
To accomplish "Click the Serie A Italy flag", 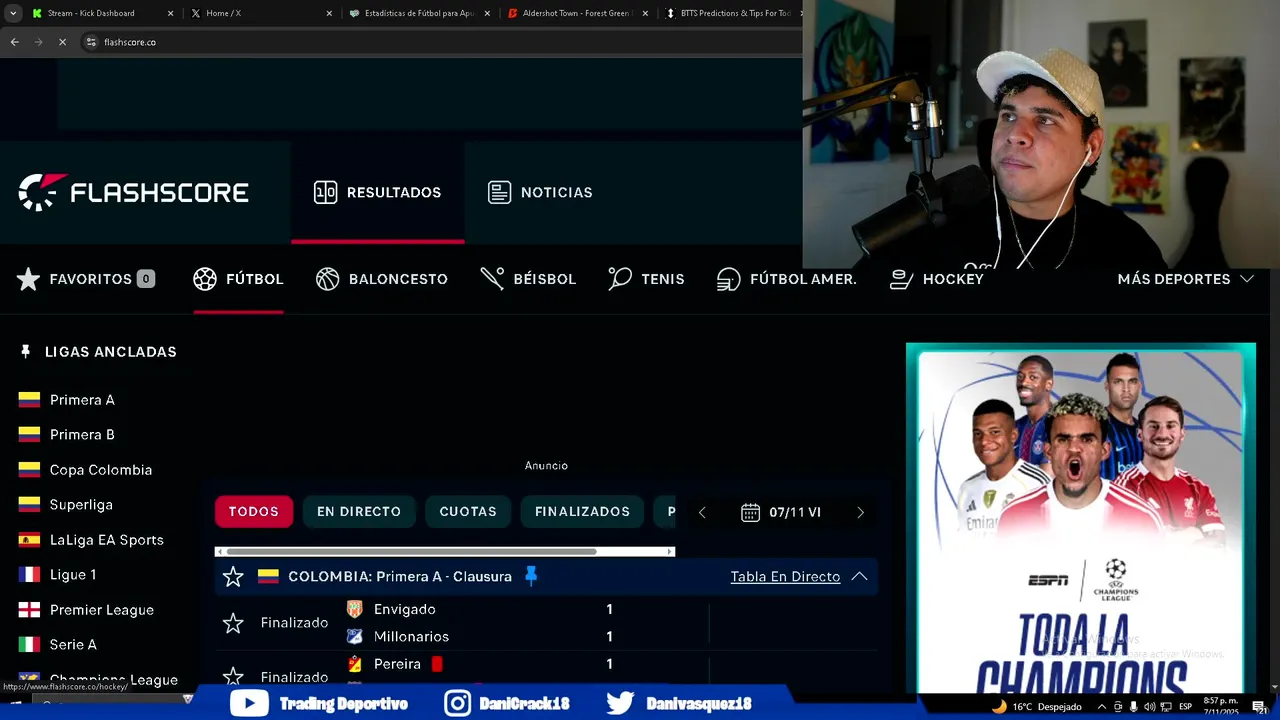I will click(x=29, y=645).
